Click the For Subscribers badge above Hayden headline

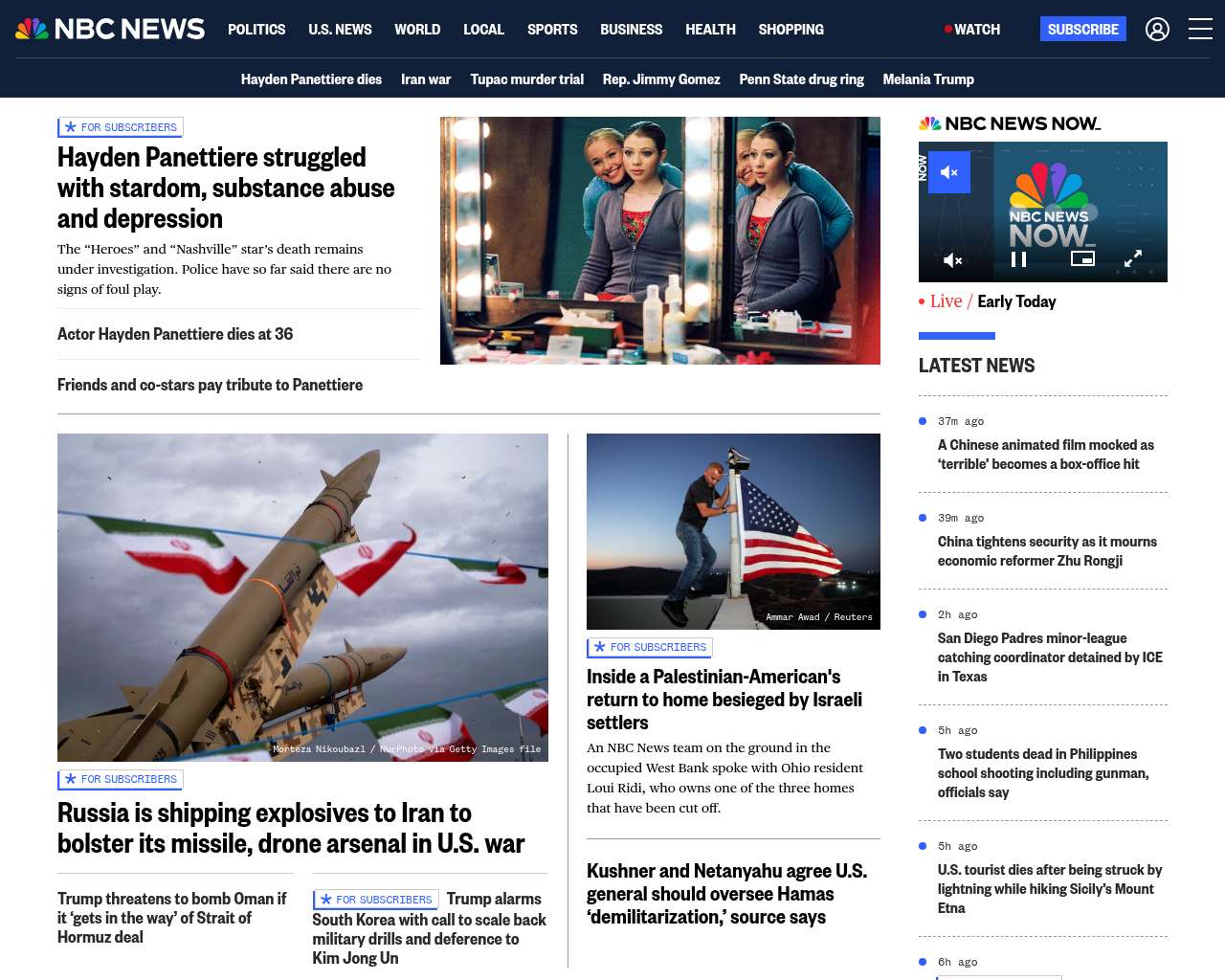click(121, 127)
